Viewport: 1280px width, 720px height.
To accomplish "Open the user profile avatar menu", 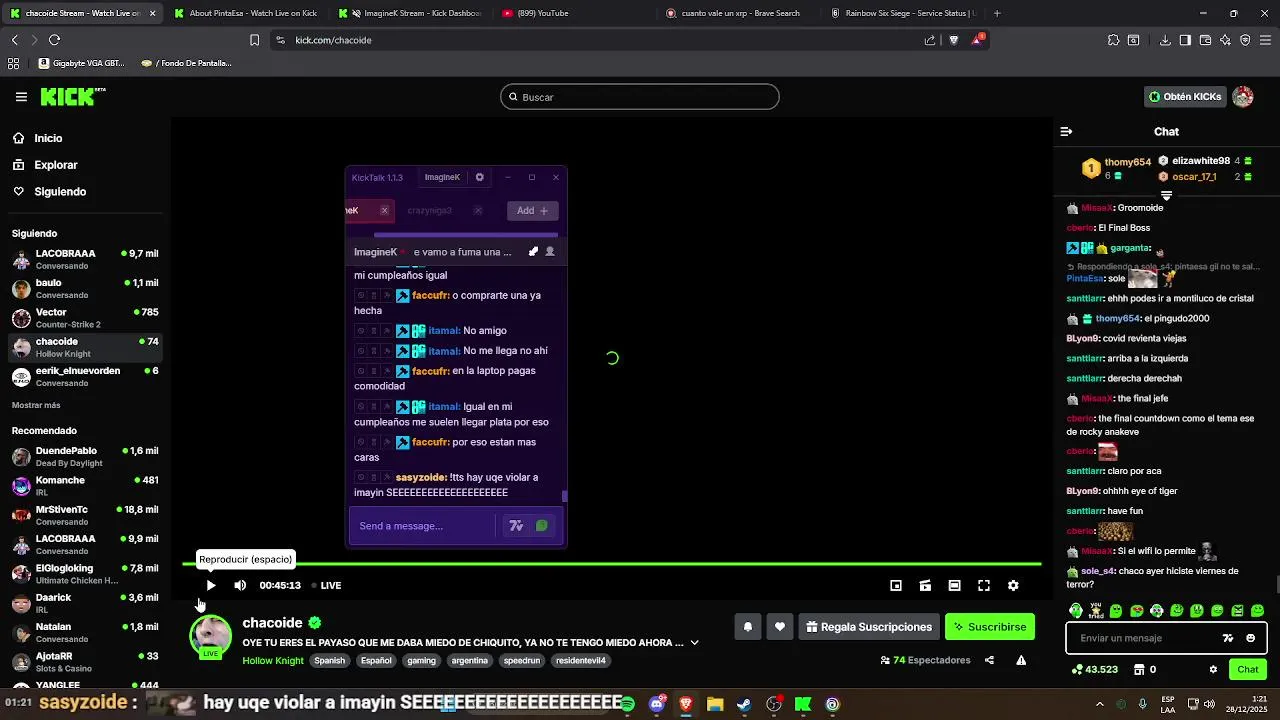I will pyautogui.click(x=1243, y=97).
